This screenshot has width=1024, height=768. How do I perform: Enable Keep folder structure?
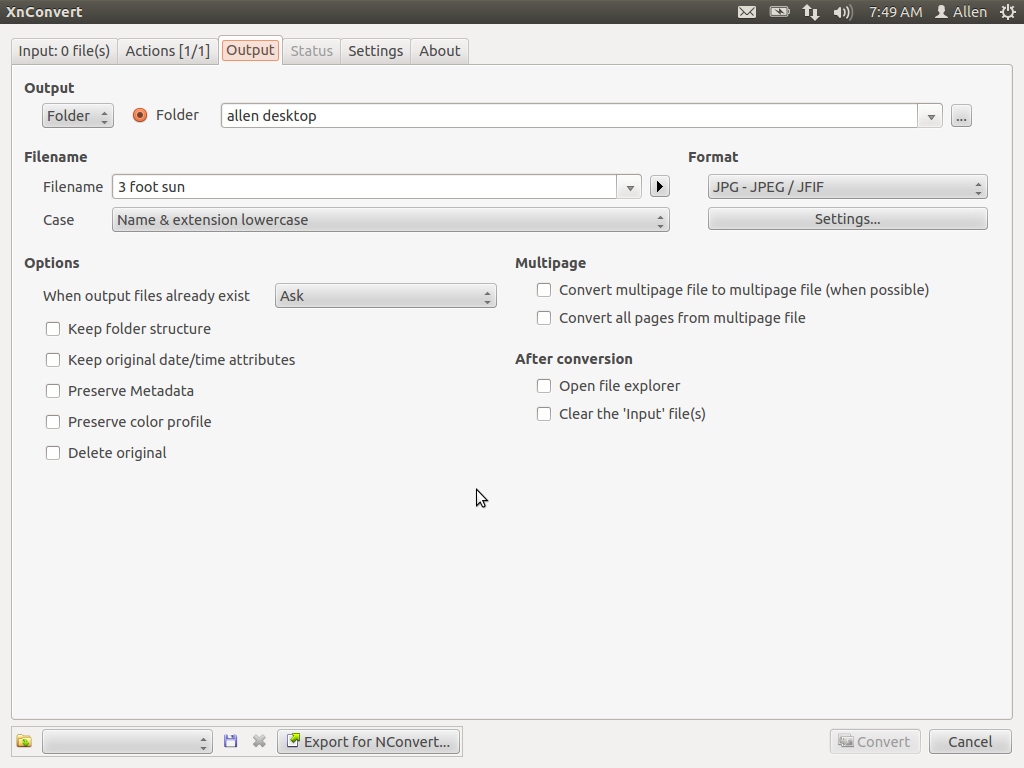point(53,329)
